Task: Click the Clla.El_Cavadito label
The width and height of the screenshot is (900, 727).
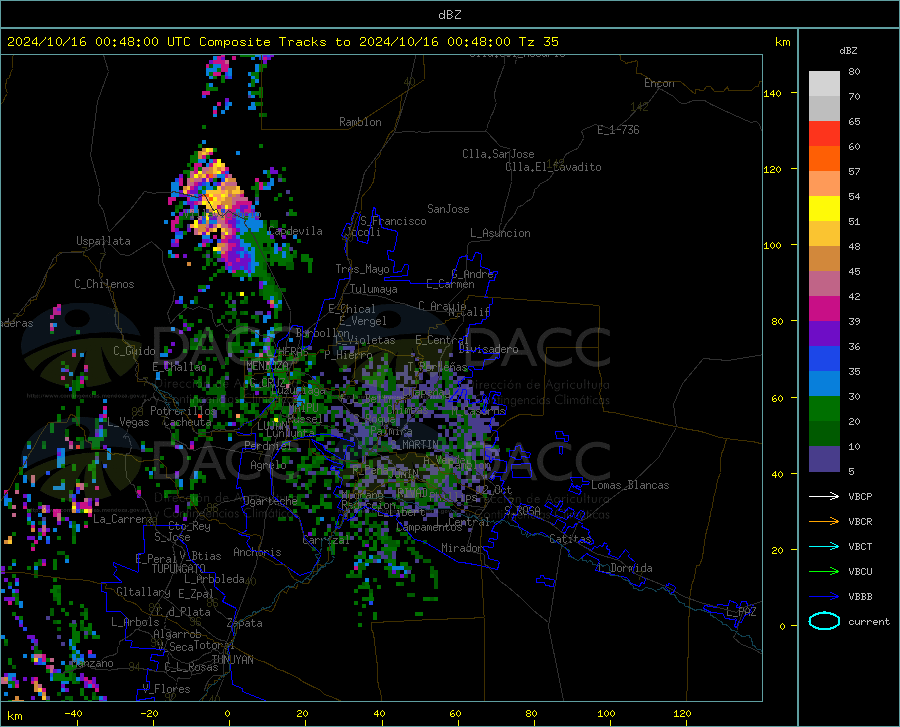Action: (553, 167)
